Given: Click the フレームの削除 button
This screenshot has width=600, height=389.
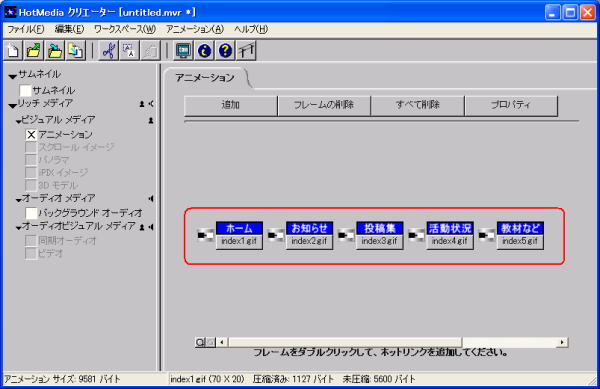Looking at the screenshot, I should (x=324, y=106).
